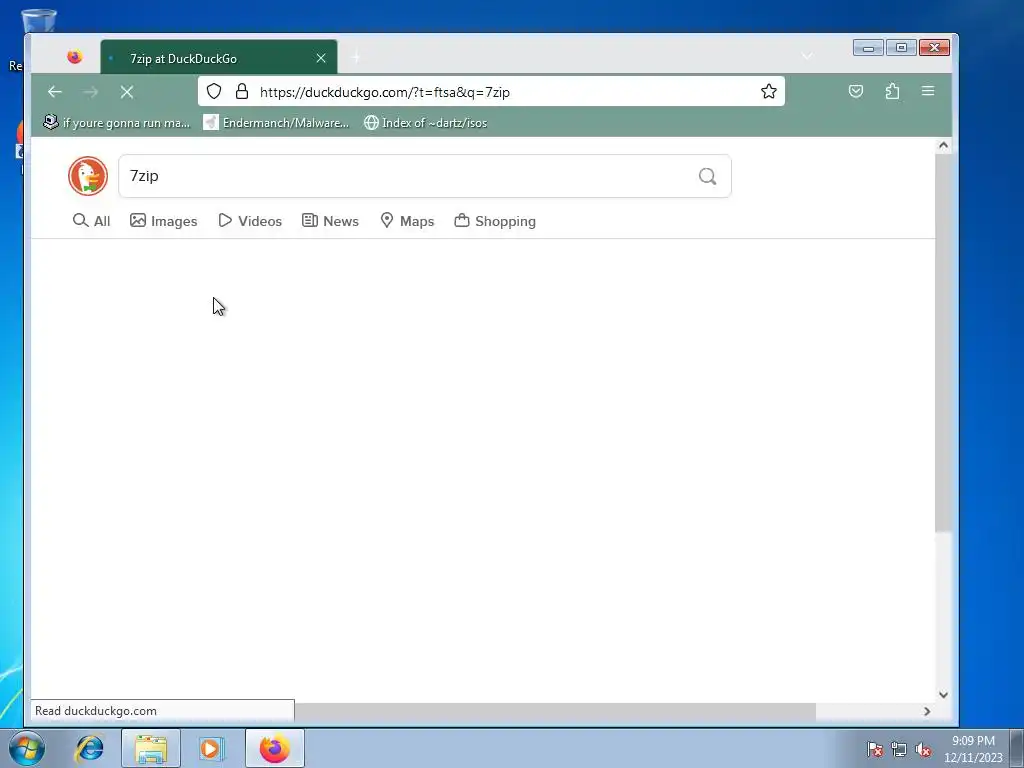The width and height of the screenshot is (1024, 768).
Task: Open the Firefox application menu
Action: 928,91
